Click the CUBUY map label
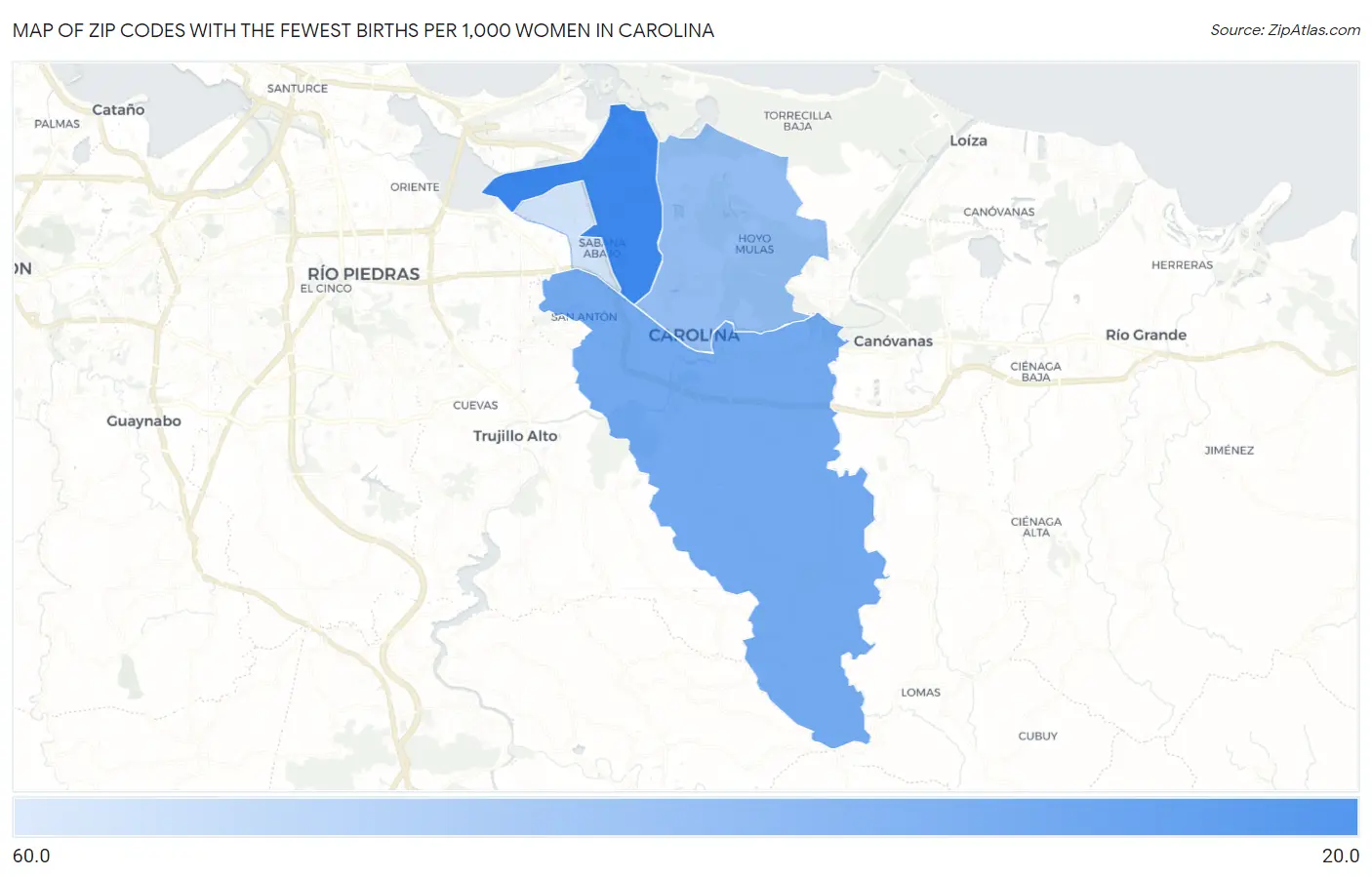Screen dimensions: 1372x877 [1037, 737]
